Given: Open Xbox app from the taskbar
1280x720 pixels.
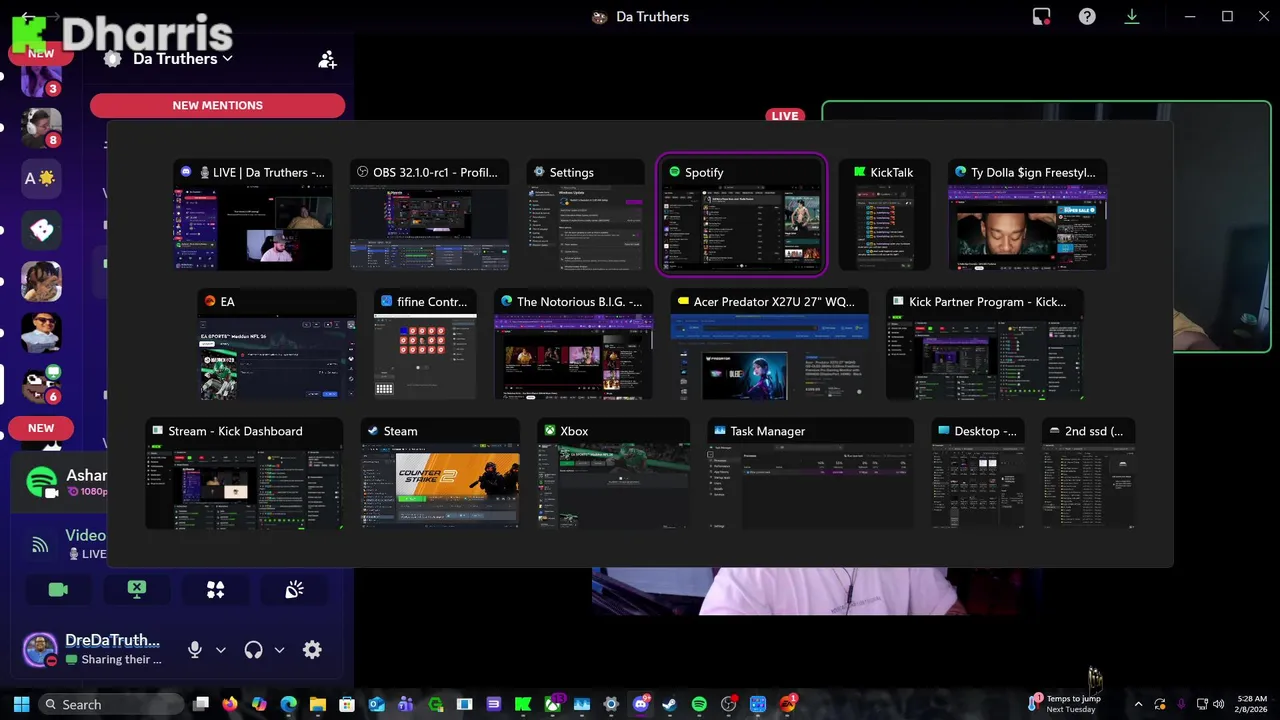Looking at the screenshot, I should [552, 704].
